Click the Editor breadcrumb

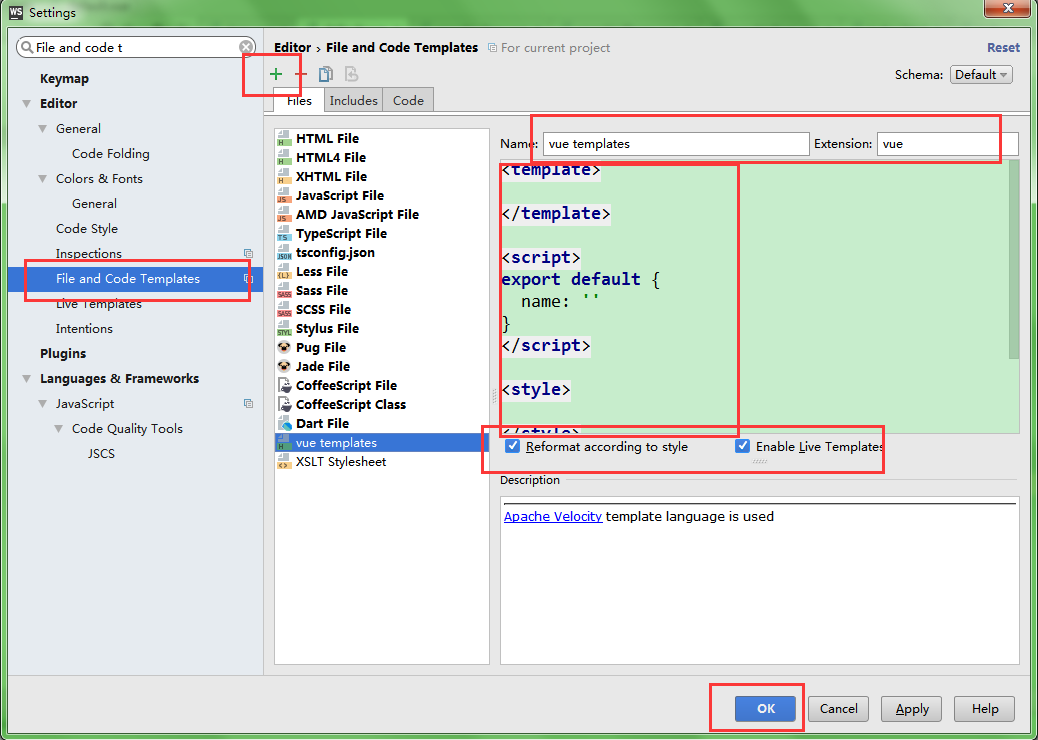pyautogui.click(x=292, y=48)
